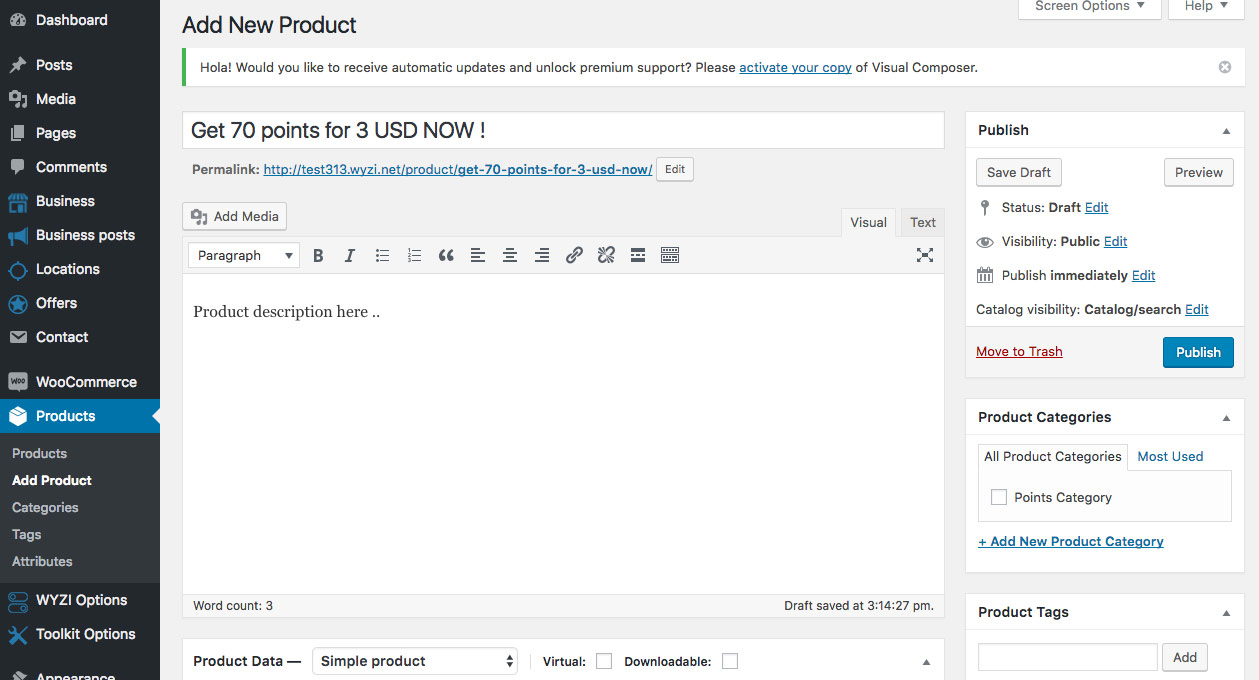Insert a blockquote in the editor
This screenshot has height=680, width=1259.
446,256
